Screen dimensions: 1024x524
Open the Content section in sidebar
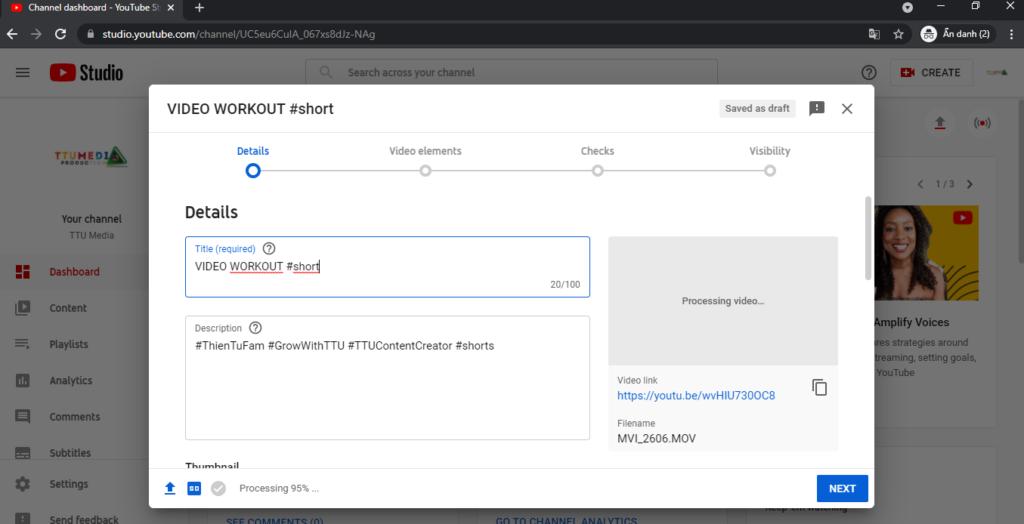pos(68,308)
